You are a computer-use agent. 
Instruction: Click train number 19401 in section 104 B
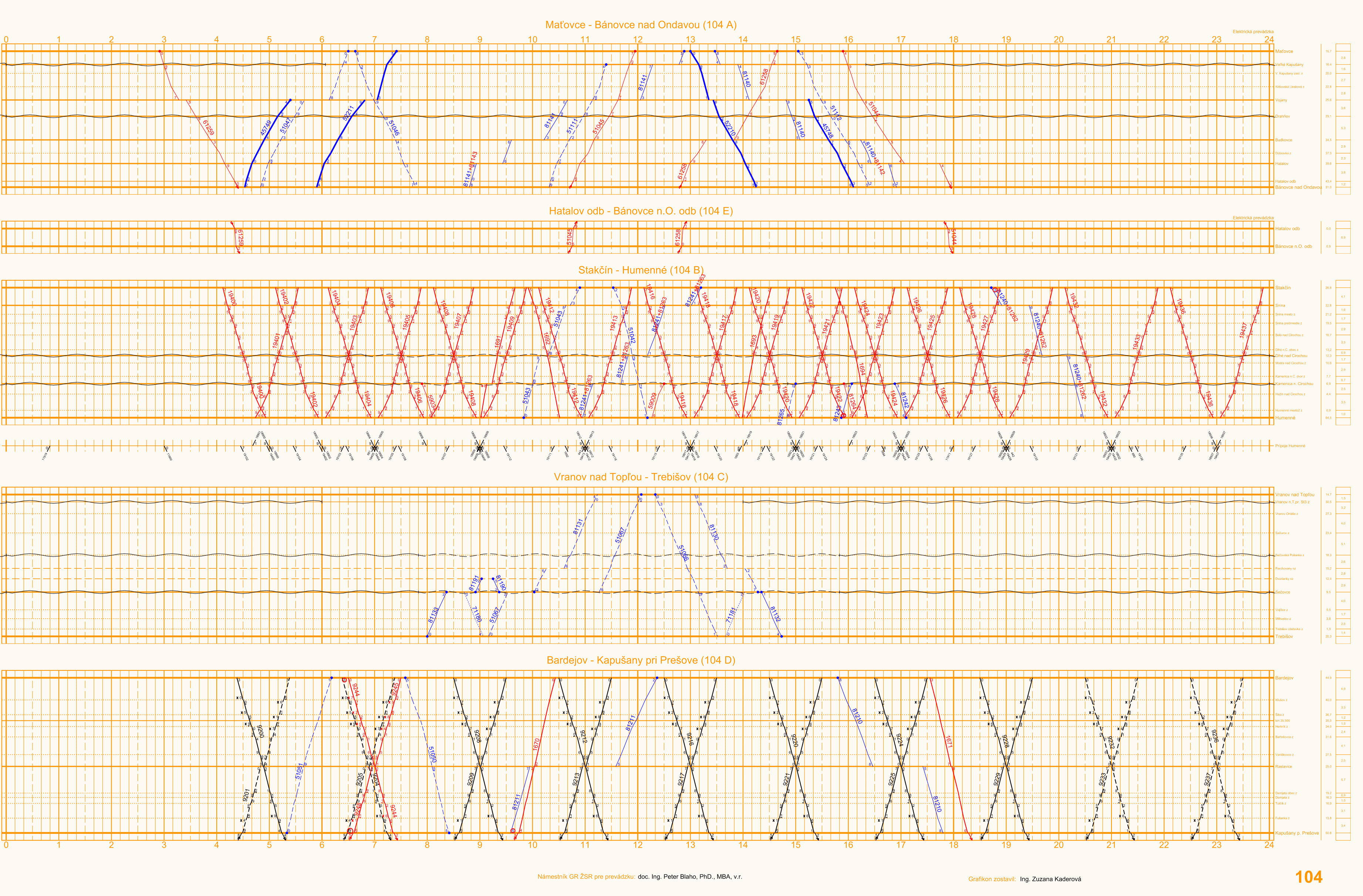tap(276, 341)
